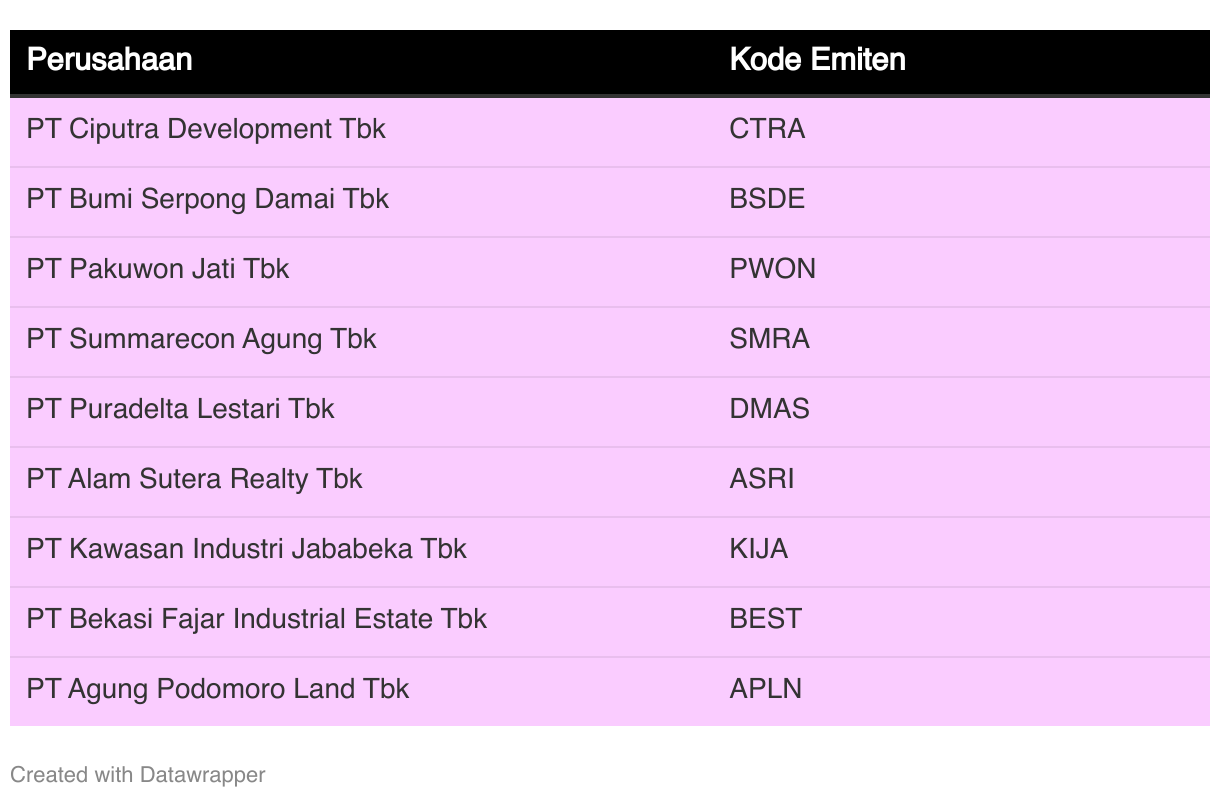Click PT Kawasan Industri Jababeka Tbk entry
This screenshot has width=1220, height=798.
(x=247, y=549)
